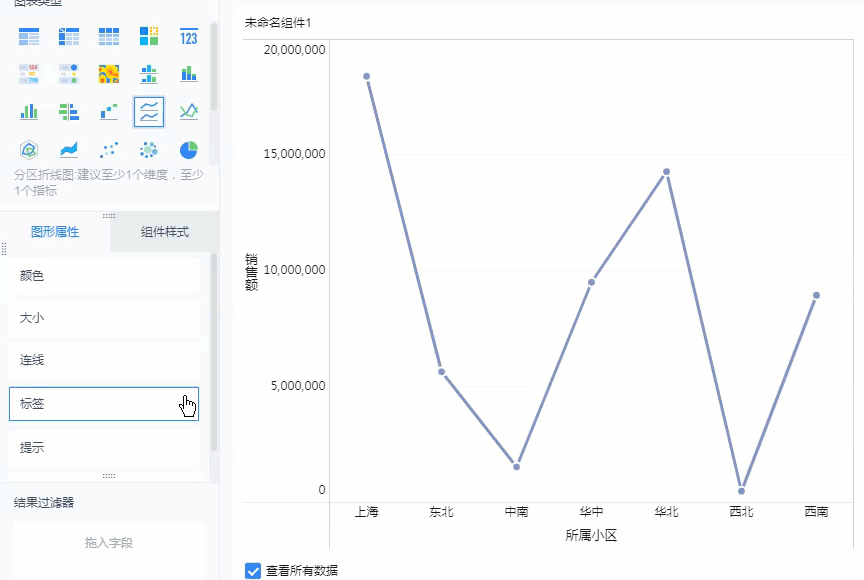
Task: Select the pie chart type icon
Action: 188,150
